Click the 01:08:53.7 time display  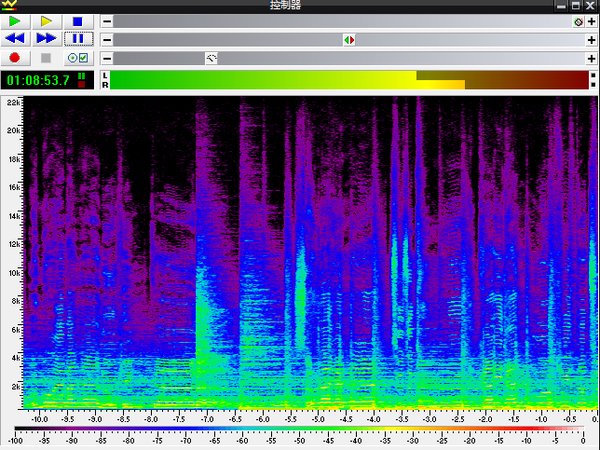coord(47,80)
